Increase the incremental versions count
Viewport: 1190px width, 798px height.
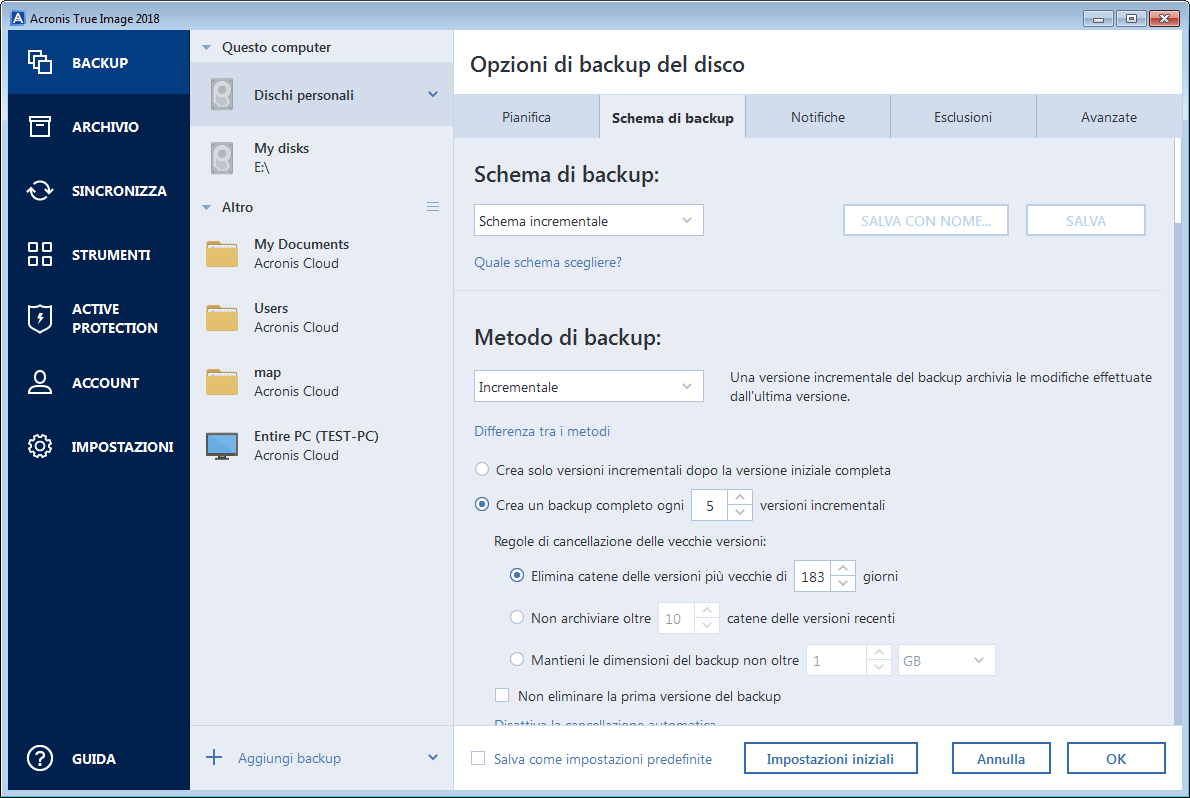740,497
